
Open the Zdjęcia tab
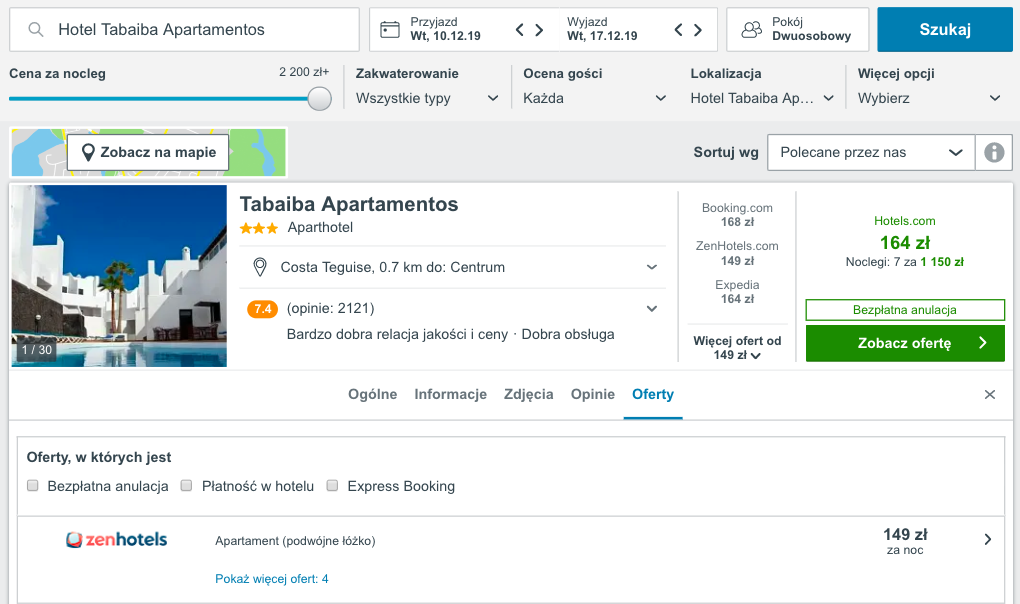coord(528,394)
